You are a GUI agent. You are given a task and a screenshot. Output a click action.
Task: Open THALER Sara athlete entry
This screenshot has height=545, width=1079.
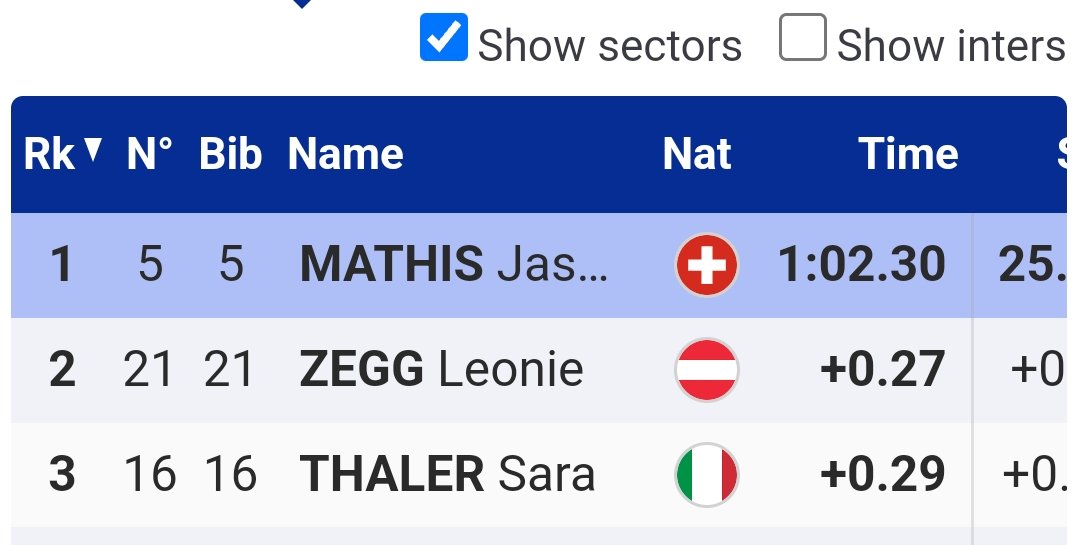pyautogui.click(x=447, y=473)
